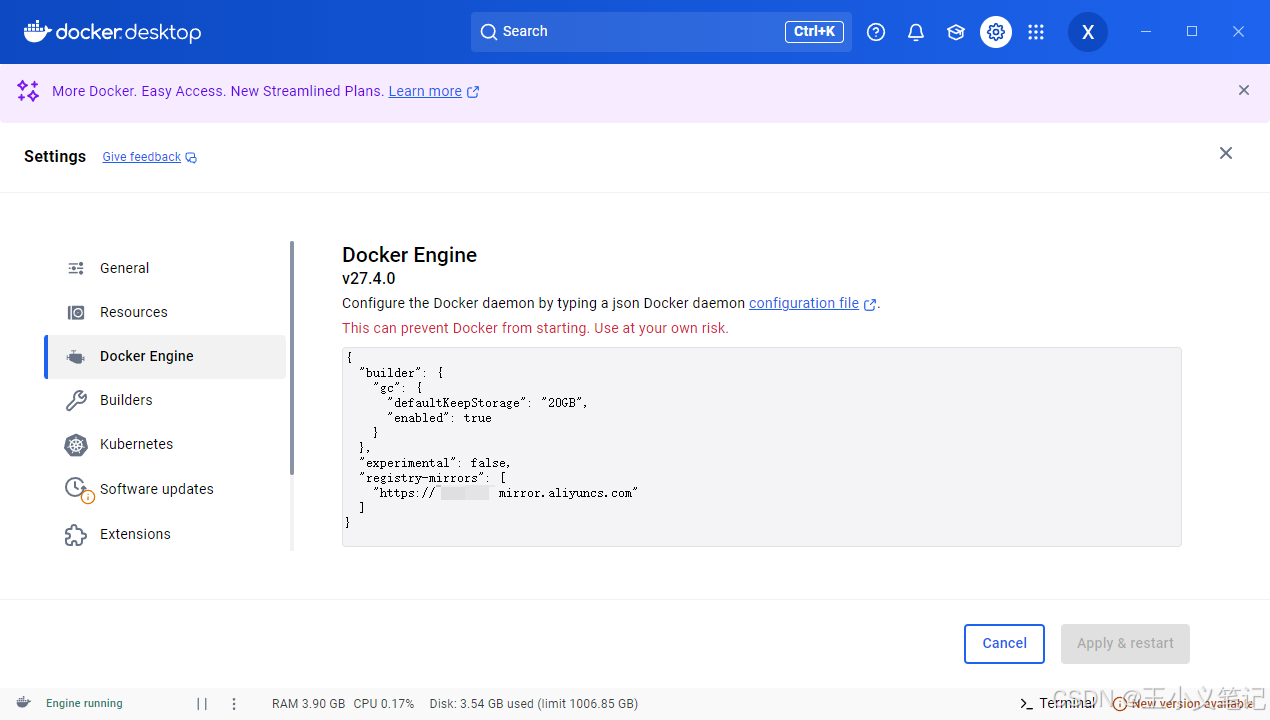Click the settings gear icon in header
1270x720 pixels.
996,32
